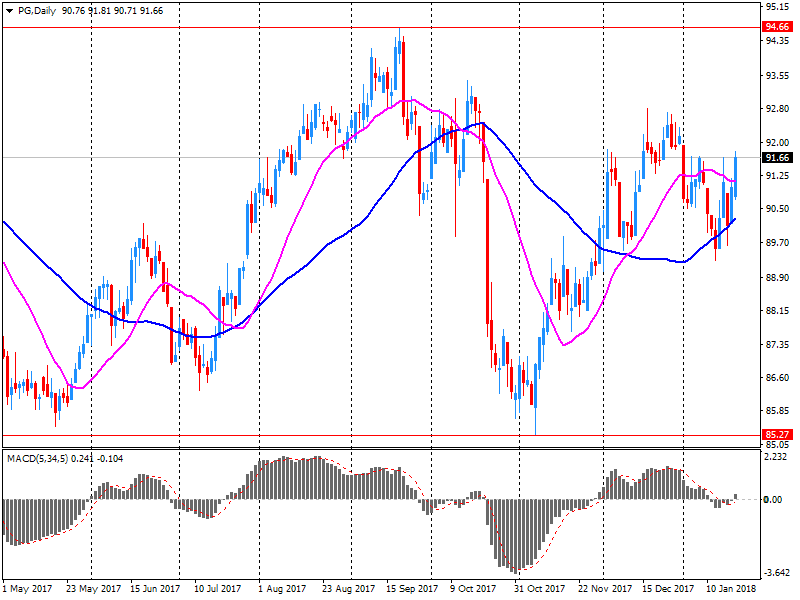
Task: Click the 1 May 2017 date label
Action: [27, 590]
